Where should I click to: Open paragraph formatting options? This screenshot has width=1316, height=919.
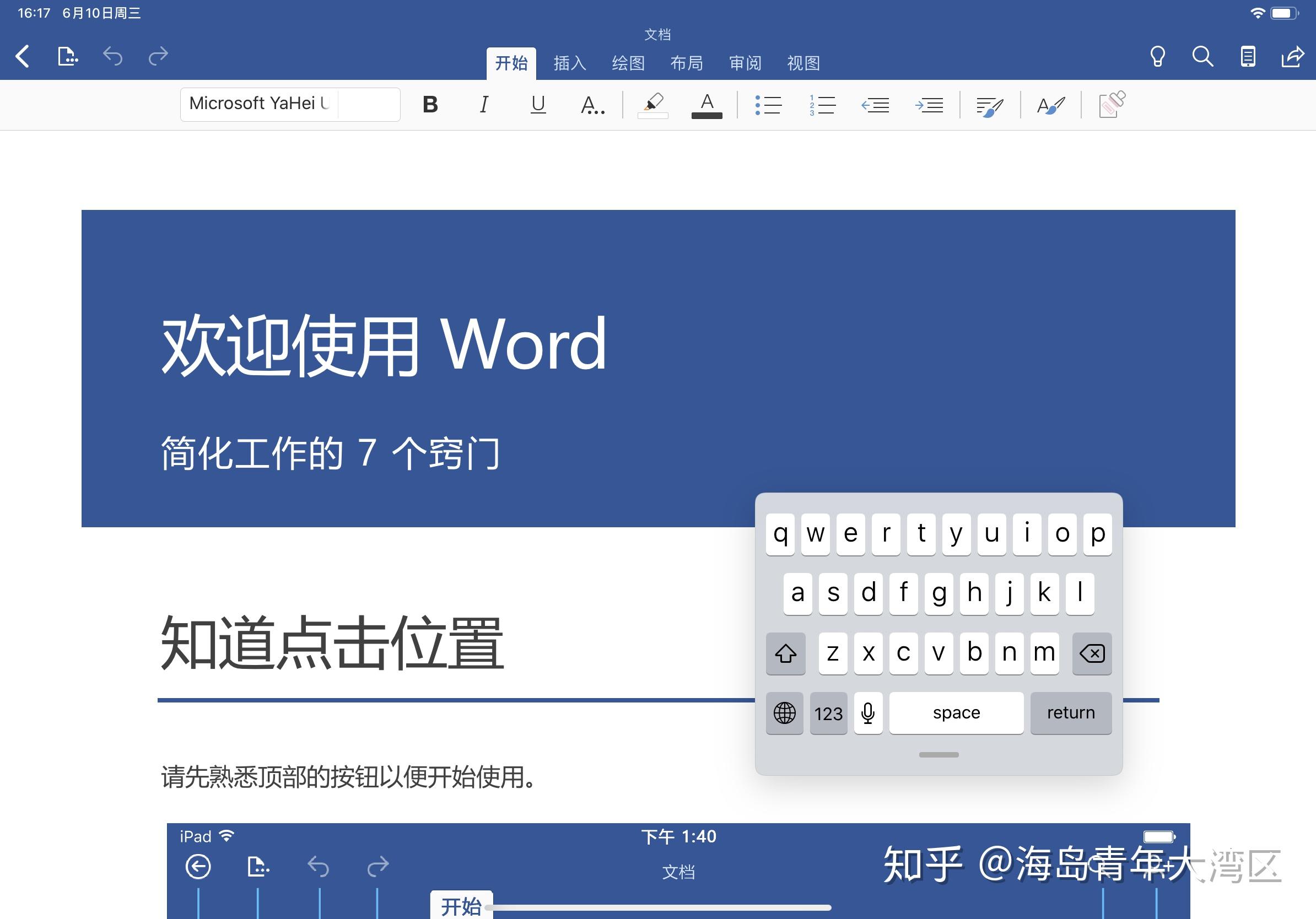tap(990, 106)
